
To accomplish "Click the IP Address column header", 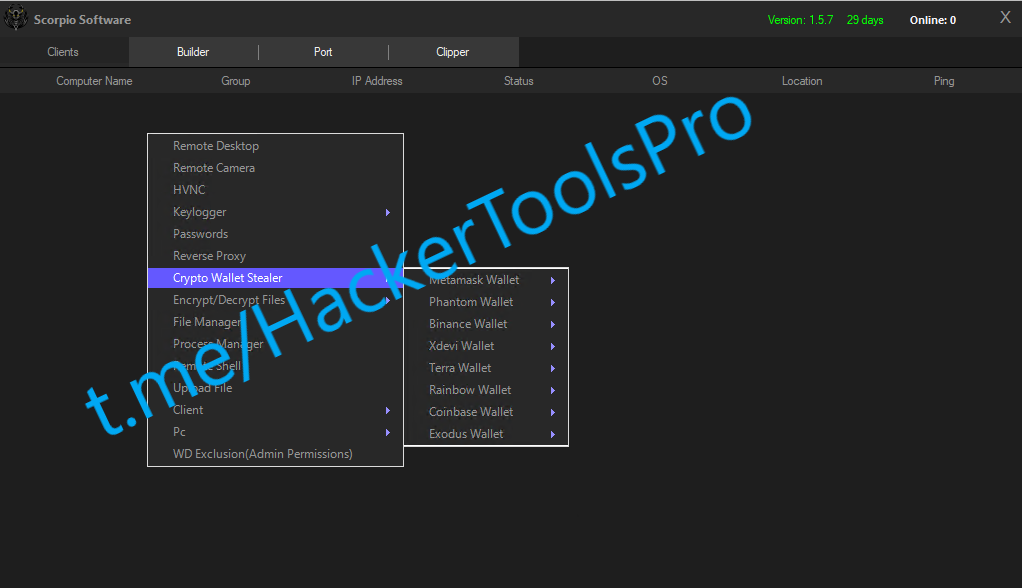I will 377,81.
